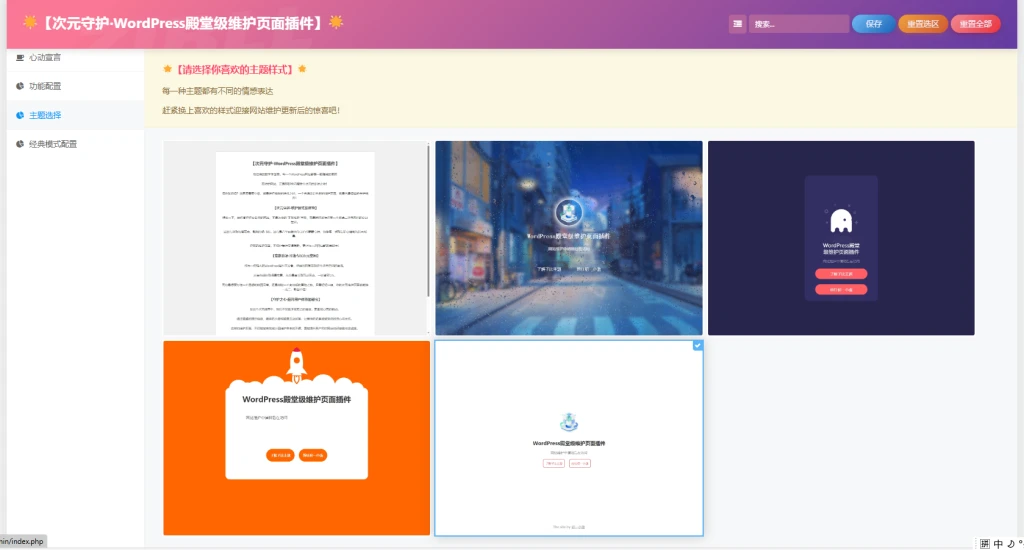Open the 心动宣言 menu section

coord(52,58)
